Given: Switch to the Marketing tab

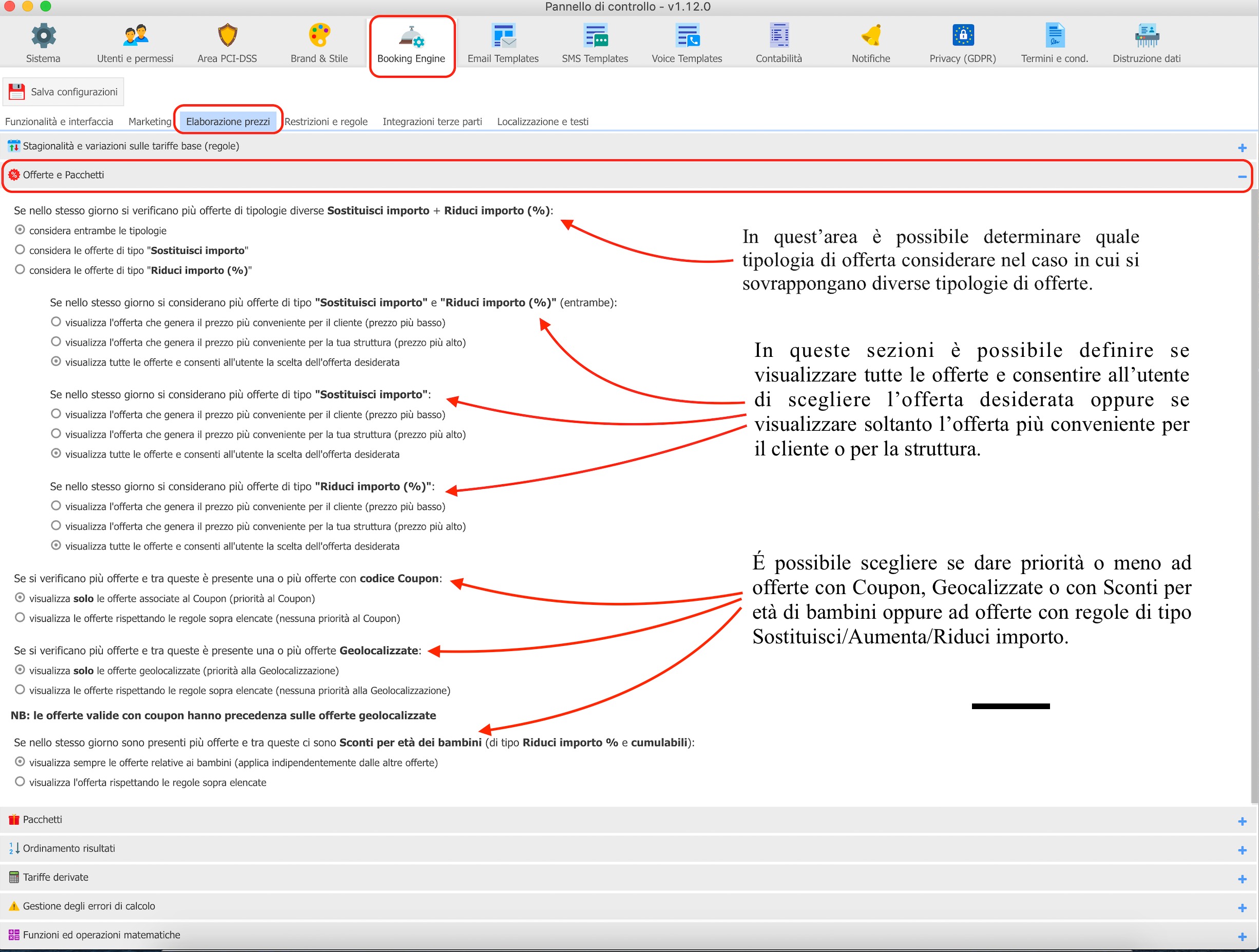Looking at the screenshot, I should [x=150, y=122].
